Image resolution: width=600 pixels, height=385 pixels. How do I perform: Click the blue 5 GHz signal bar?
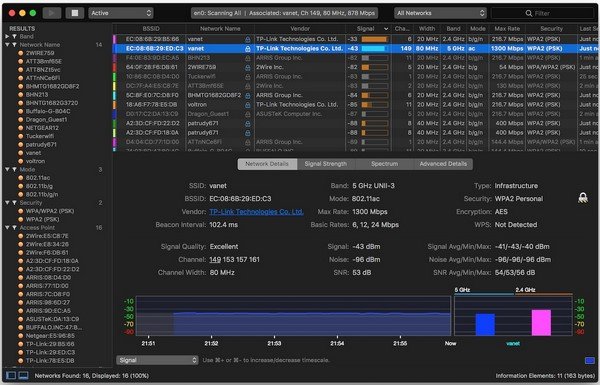pos(485,325)
